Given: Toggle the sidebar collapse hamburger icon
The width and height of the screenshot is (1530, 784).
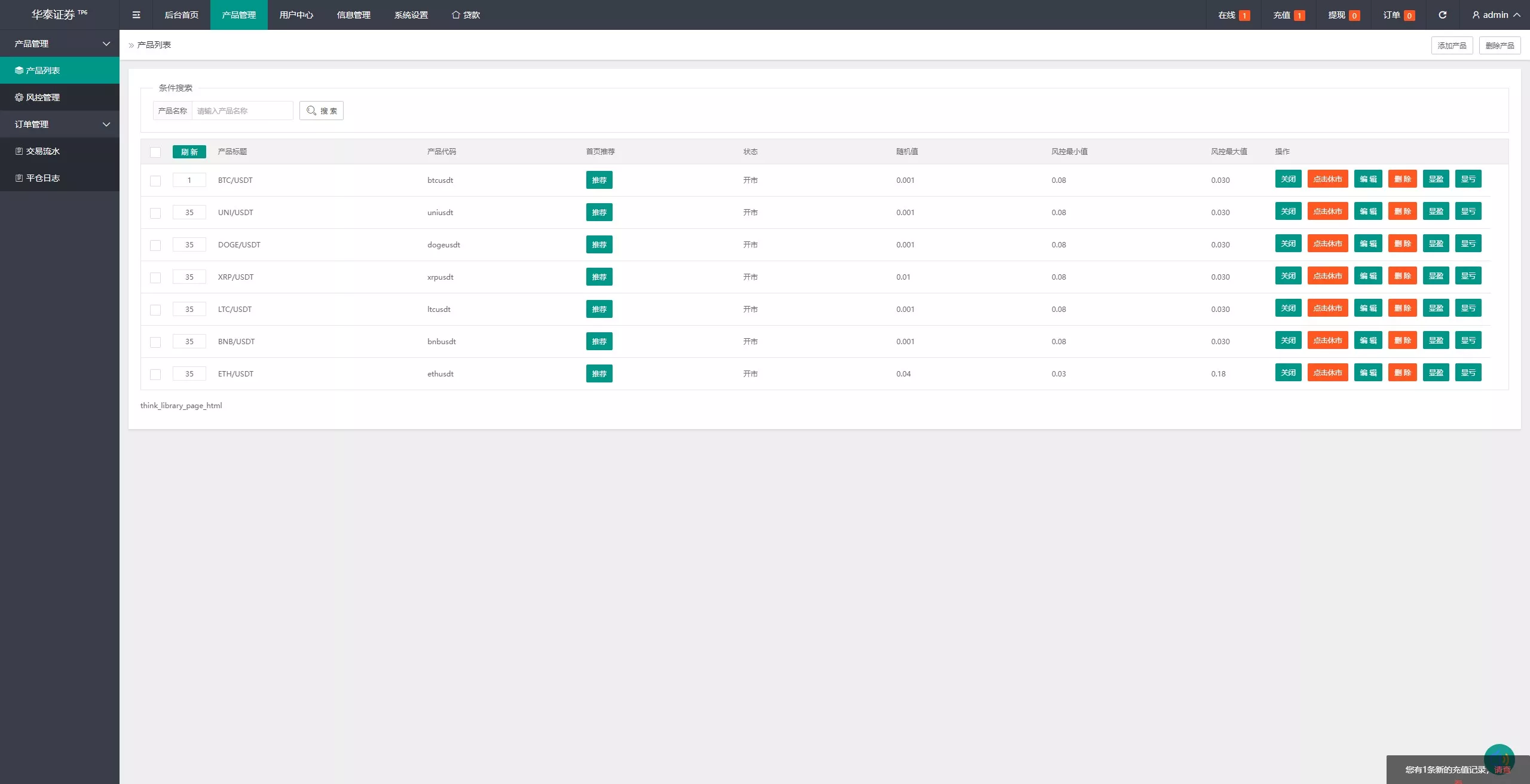Looking at the screenshot, I should click(x=136, y=15).
